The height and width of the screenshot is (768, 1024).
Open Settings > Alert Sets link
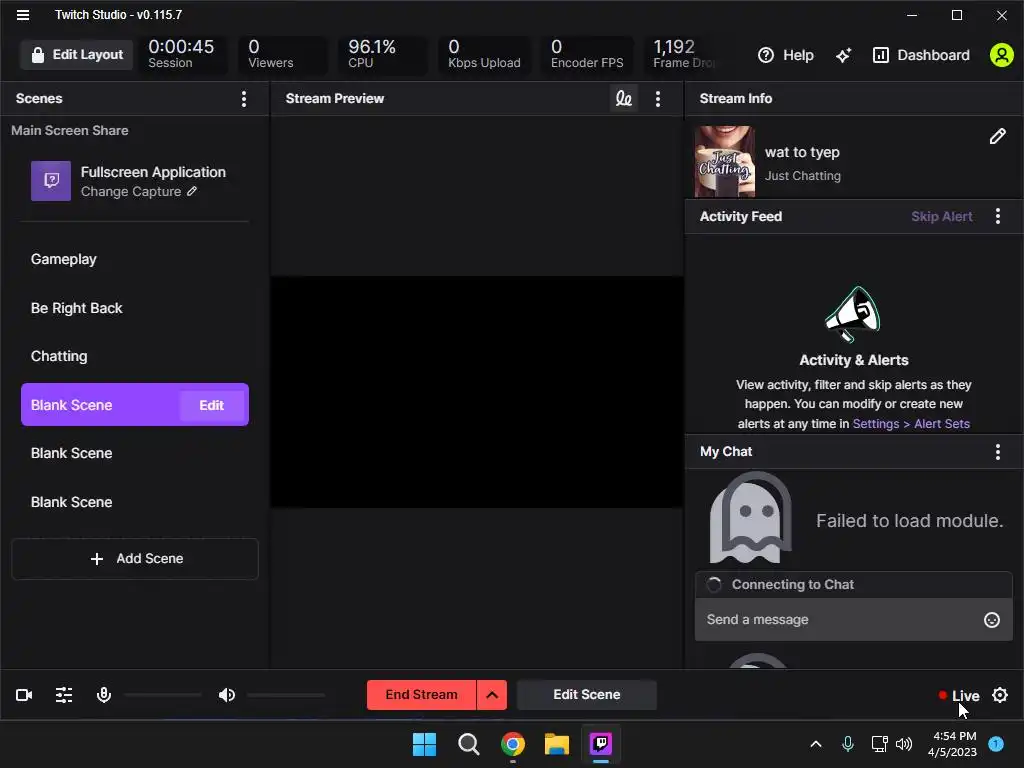(x=911, y=424)
